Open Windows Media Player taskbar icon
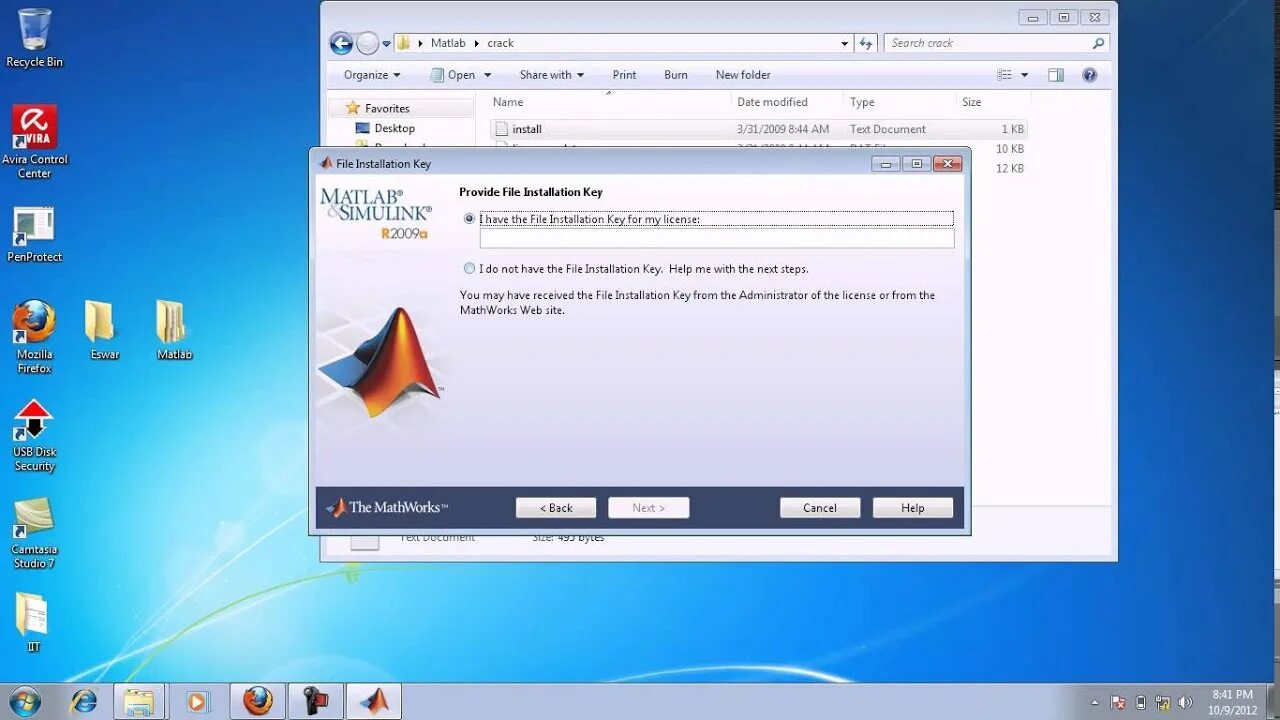 (x=197, y=701)
